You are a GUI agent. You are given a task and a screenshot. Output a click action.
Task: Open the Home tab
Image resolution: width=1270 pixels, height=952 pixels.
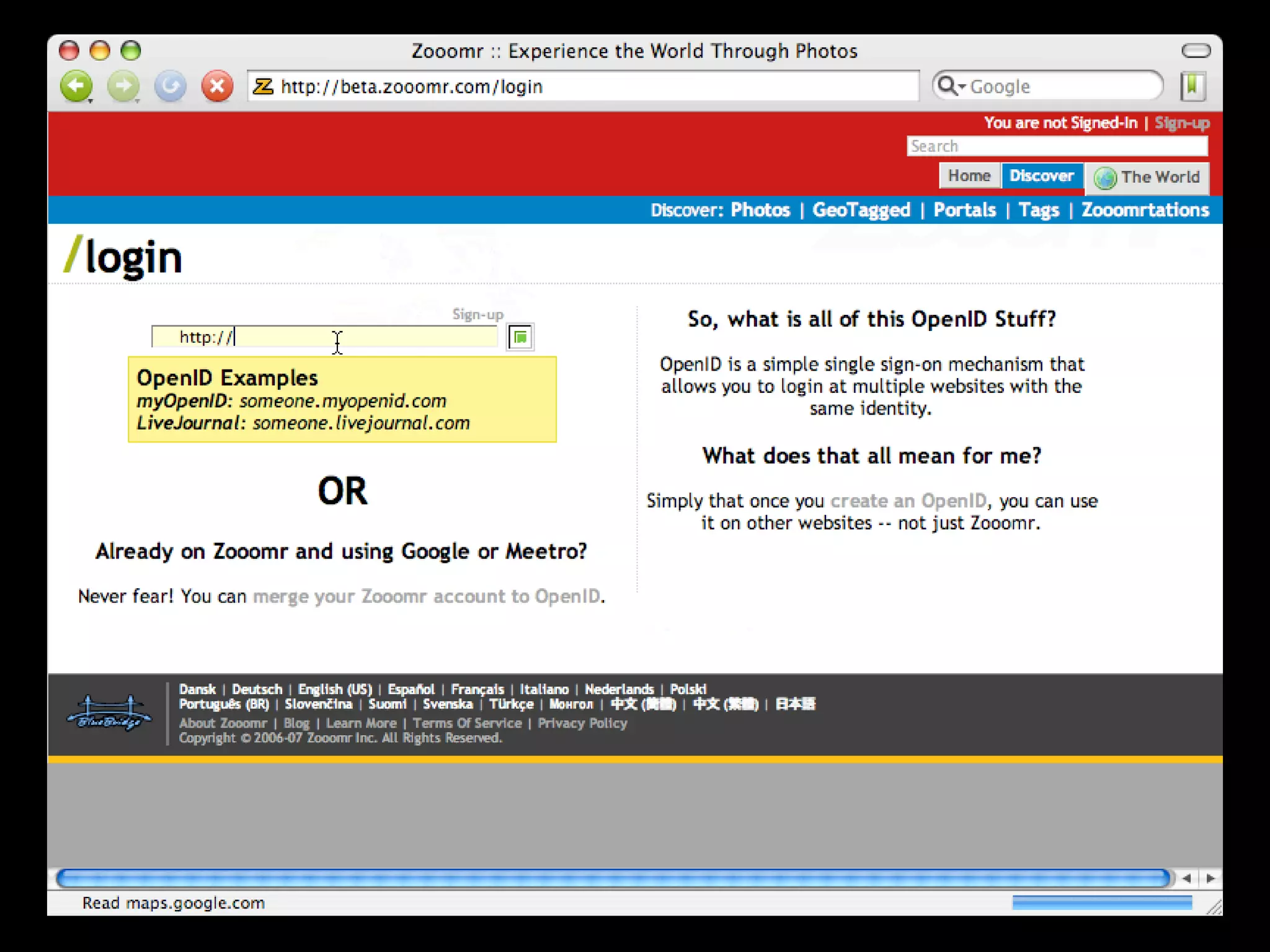(x=969, y=176)
